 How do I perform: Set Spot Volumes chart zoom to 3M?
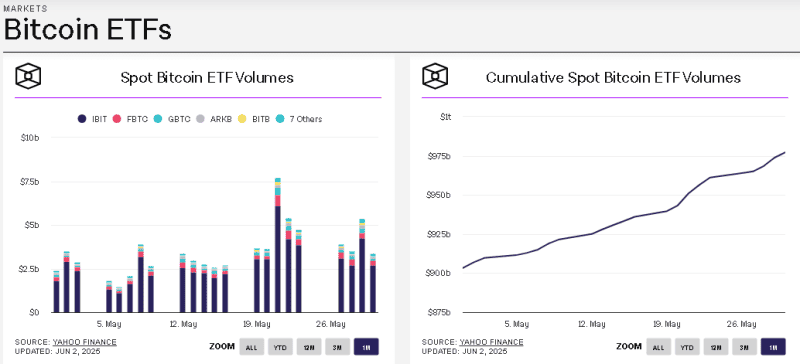tap(338, 347)
